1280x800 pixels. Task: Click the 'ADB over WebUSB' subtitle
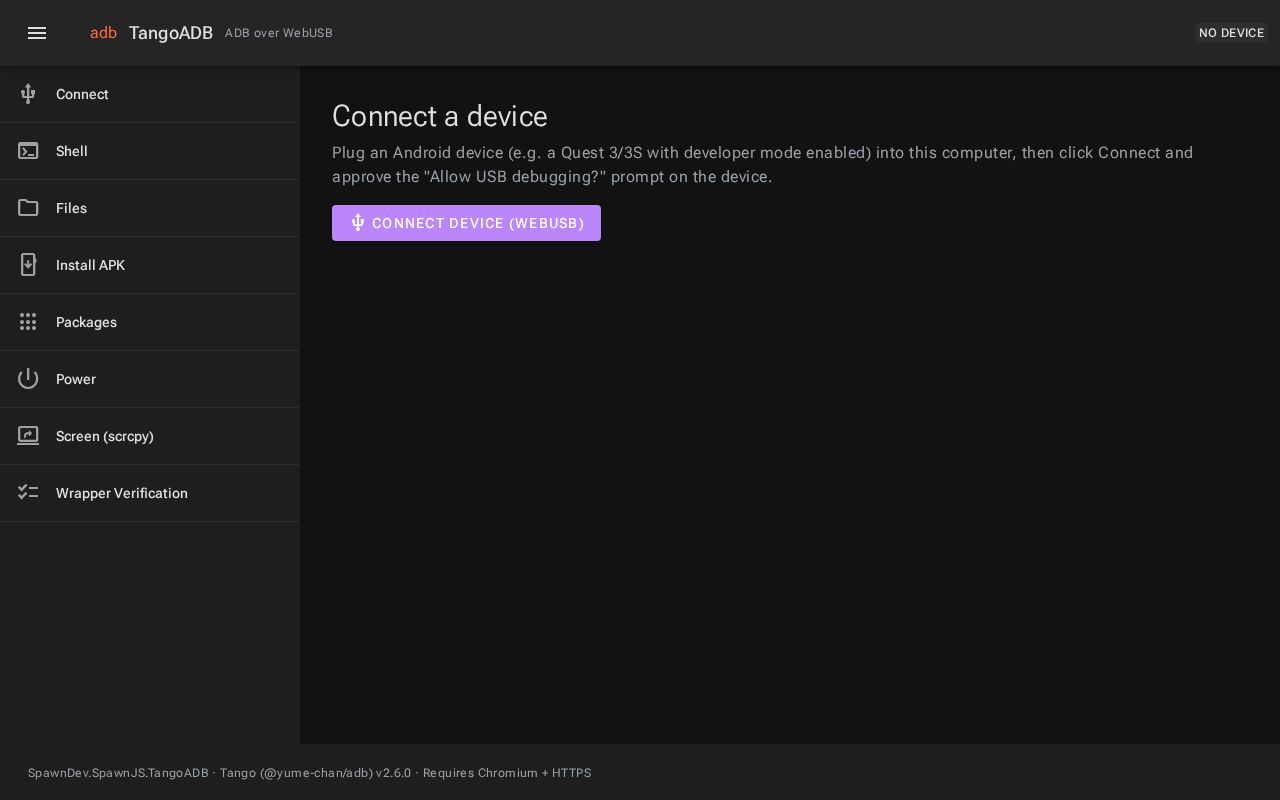279,33
